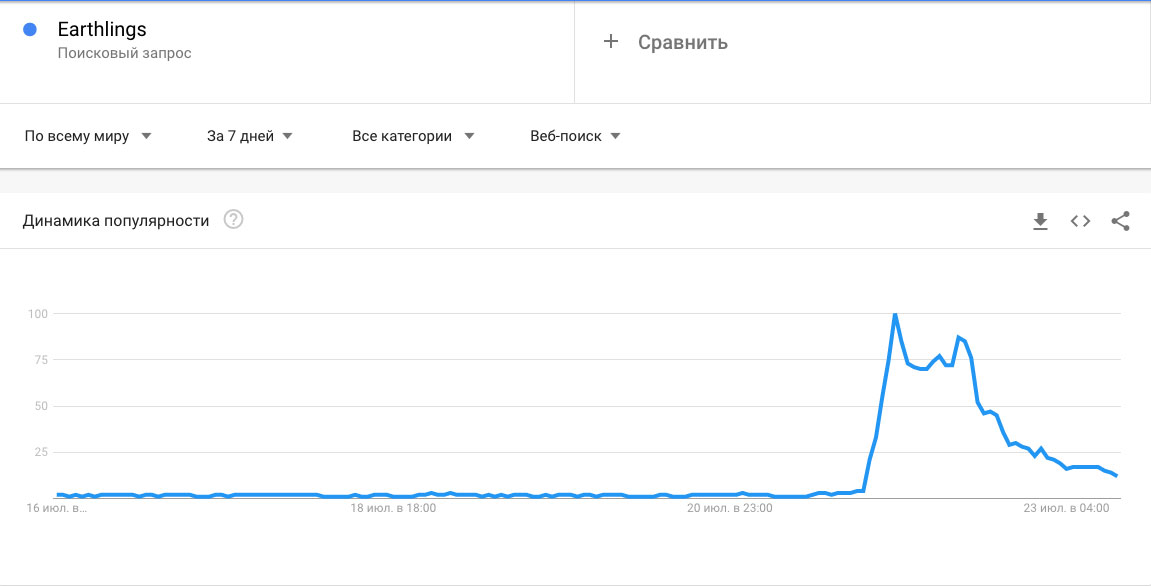Open help for Динамика популярности

[x=233, y=220]
